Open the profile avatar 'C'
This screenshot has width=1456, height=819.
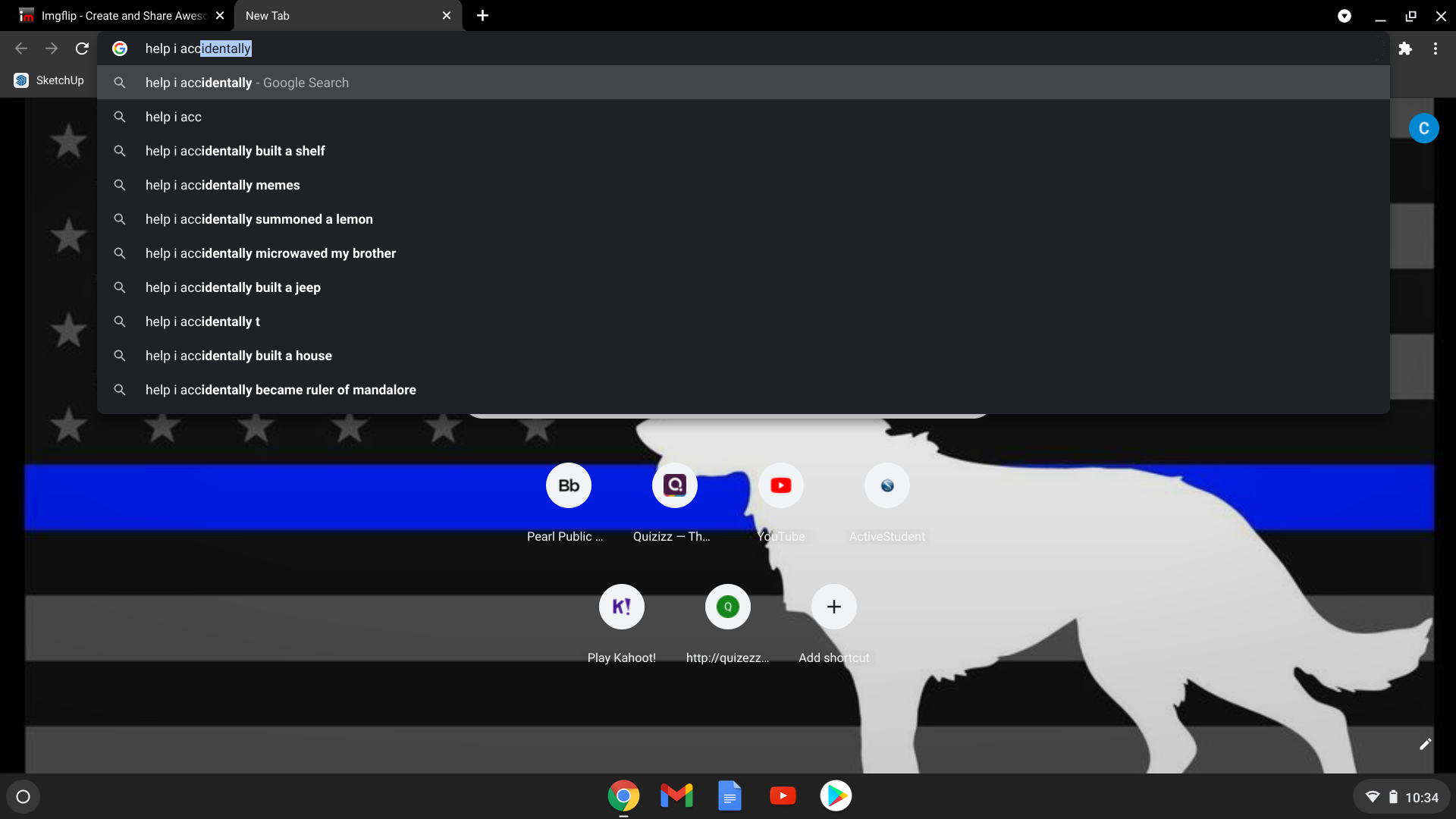pos(1423,128)
